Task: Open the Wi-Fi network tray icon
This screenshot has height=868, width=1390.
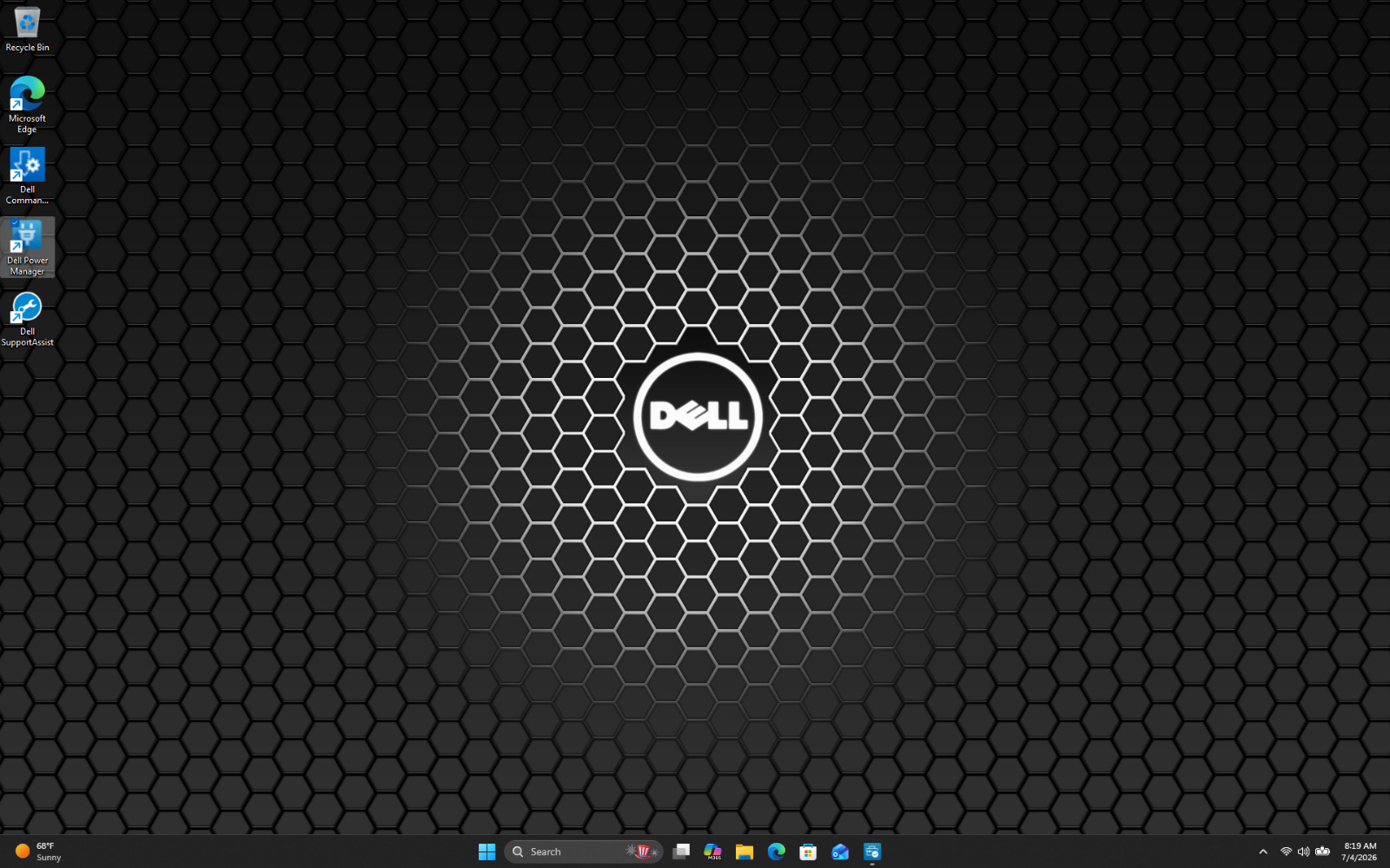Action: click(x=1286, y=851)
